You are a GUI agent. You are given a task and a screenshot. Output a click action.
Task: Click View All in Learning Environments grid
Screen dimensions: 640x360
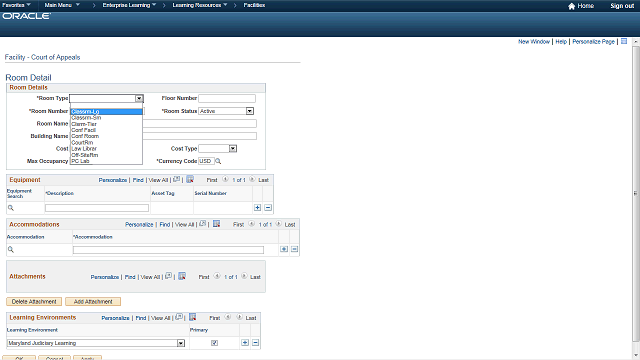(x=160, y=318)
